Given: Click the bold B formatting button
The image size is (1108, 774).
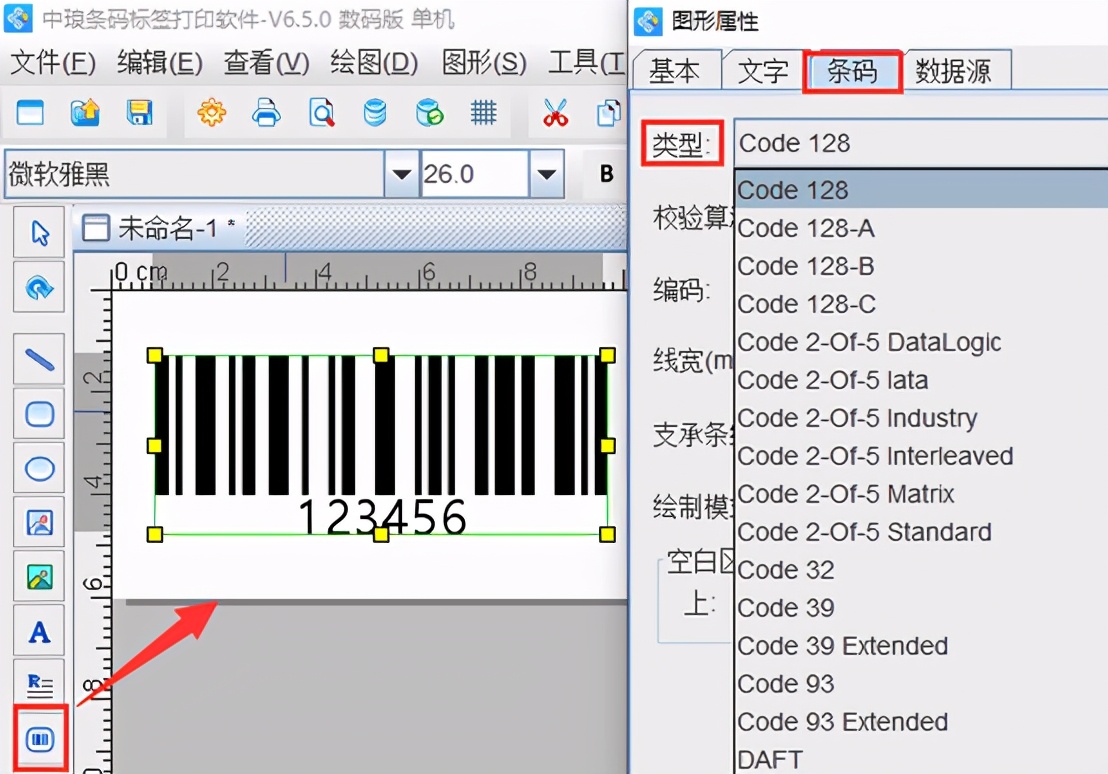Looking at the screenshot, I should tap(605, 173).
